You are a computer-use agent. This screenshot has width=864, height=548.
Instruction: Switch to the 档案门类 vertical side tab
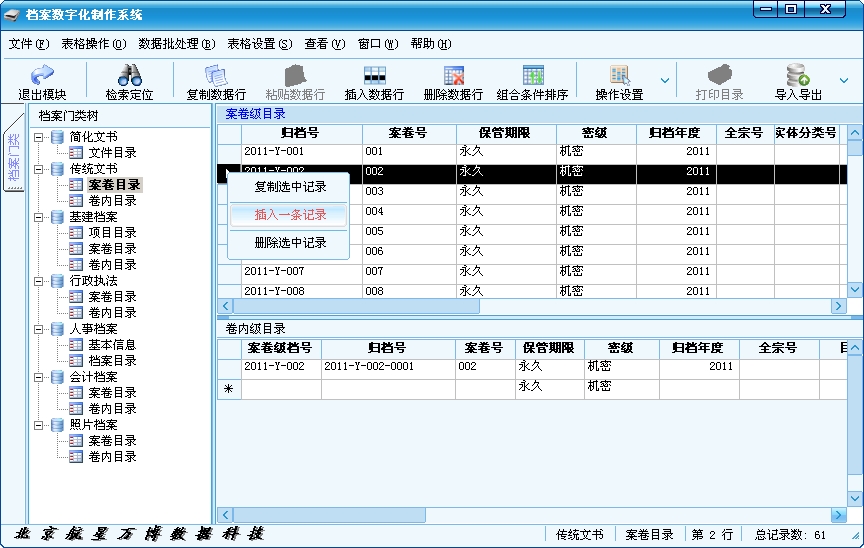(13, 155)
